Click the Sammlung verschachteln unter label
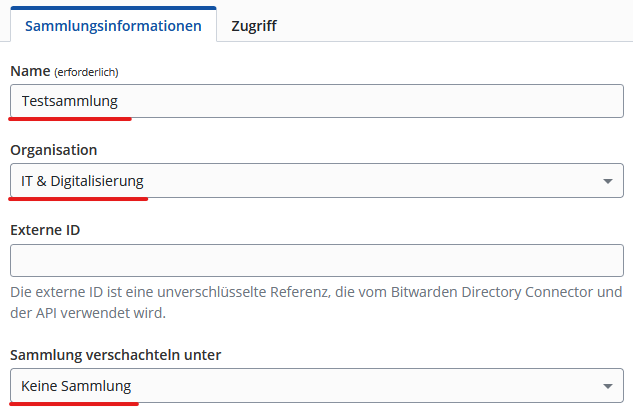The height and width of the screenshot is (414, 633). [115, 355]
